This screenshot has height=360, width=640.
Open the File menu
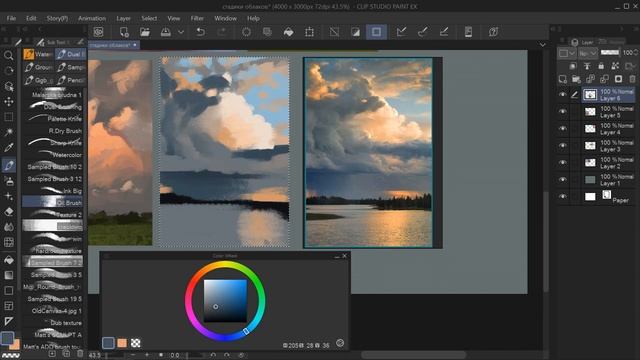(11, 18)
